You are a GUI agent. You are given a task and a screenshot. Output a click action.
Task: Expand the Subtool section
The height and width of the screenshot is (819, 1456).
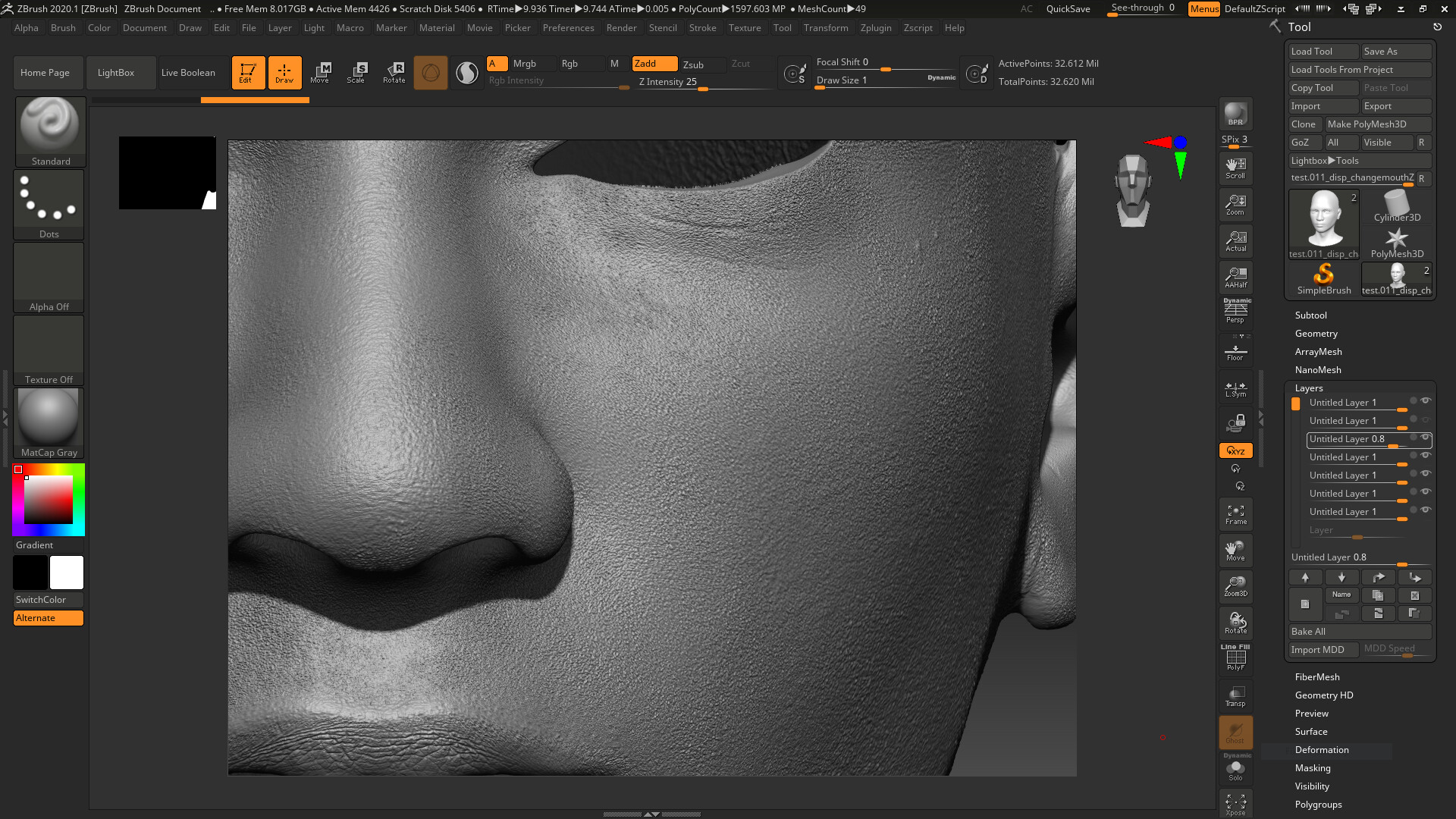(1311, 315)
